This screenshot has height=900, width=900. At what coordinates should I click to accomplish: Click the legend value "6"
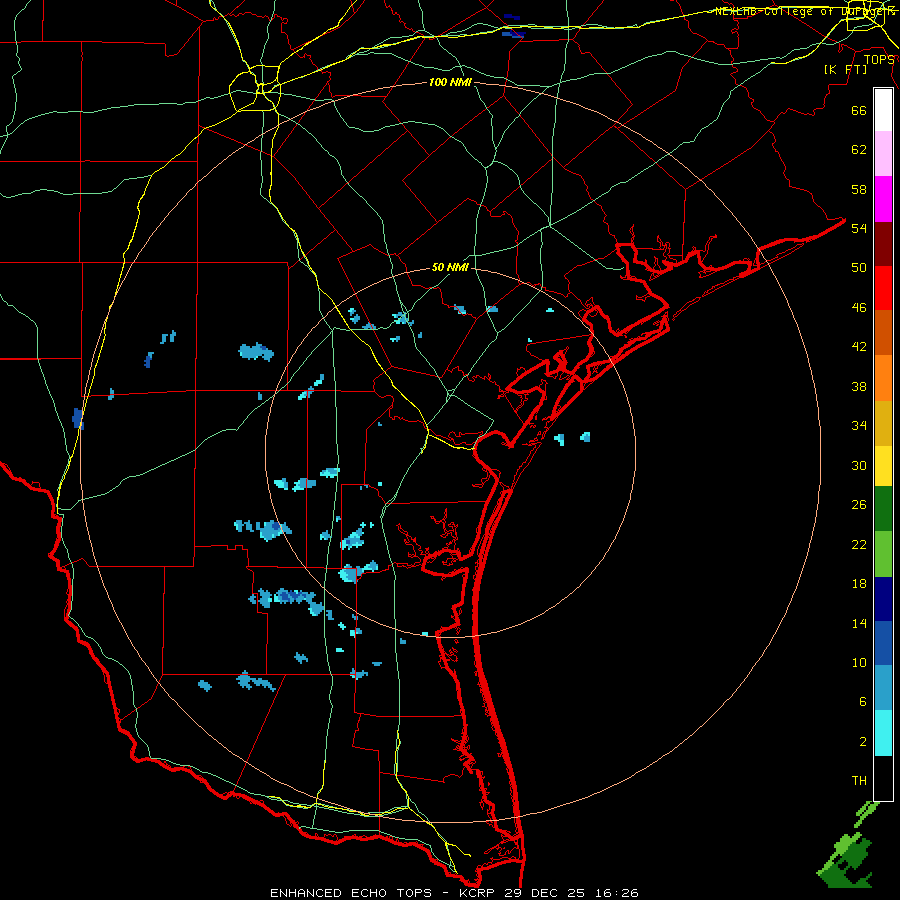[x=863, y=702]
